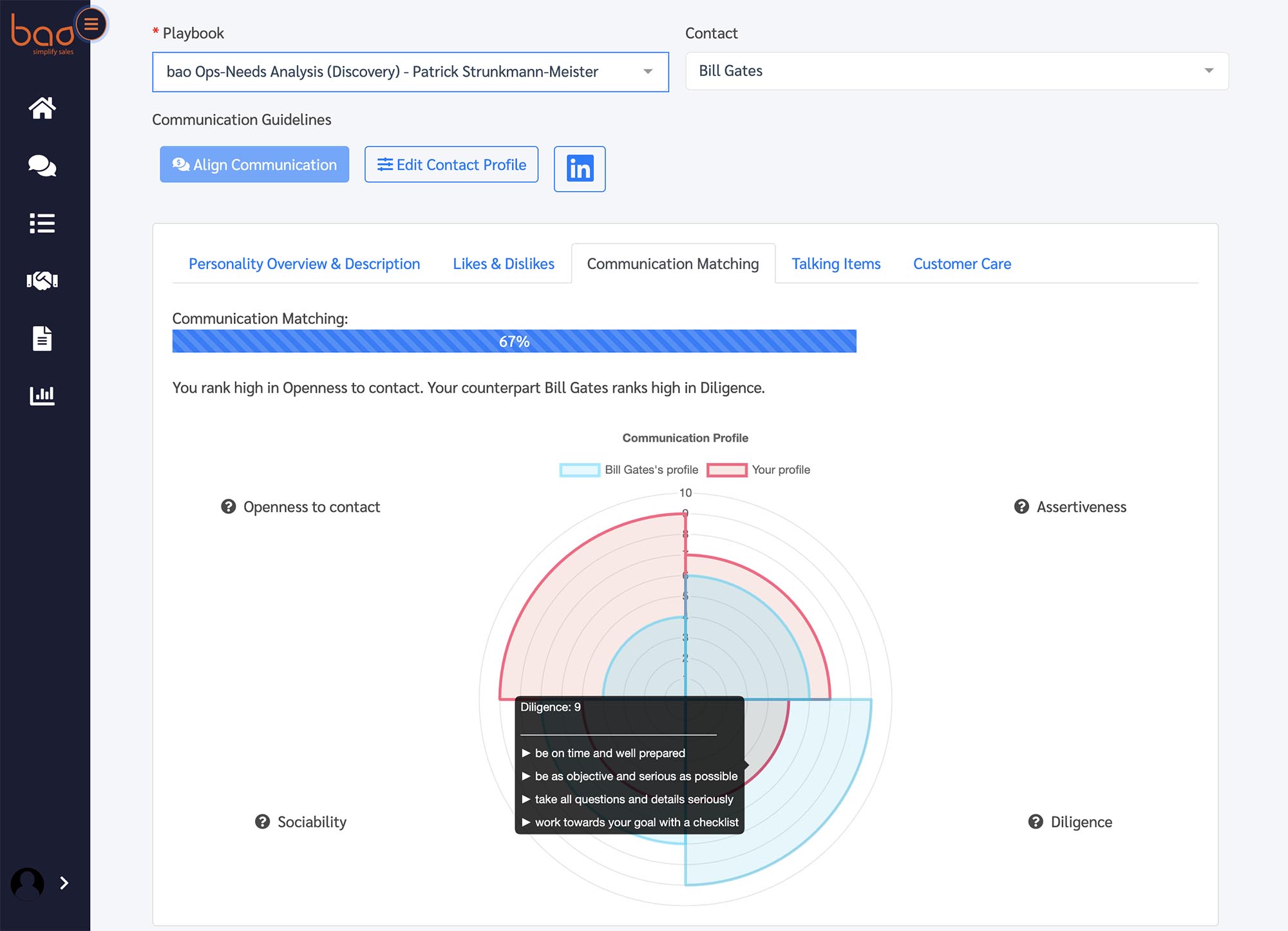Screen dimensions: 1288x931
Task: Open the Contact dropdown showing Bill Gates
Action: point(957,71)
